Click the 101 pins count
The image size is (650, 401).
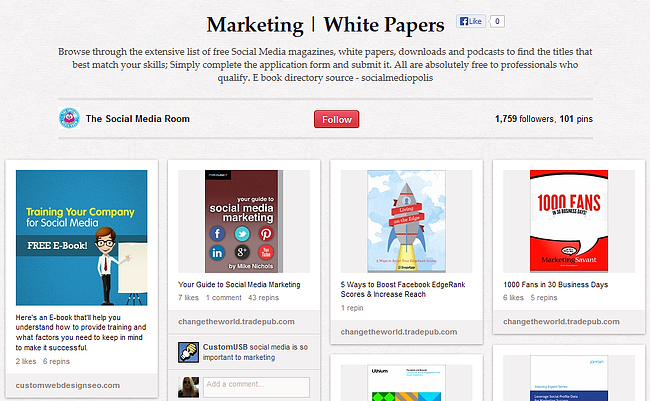pos(576,119)
